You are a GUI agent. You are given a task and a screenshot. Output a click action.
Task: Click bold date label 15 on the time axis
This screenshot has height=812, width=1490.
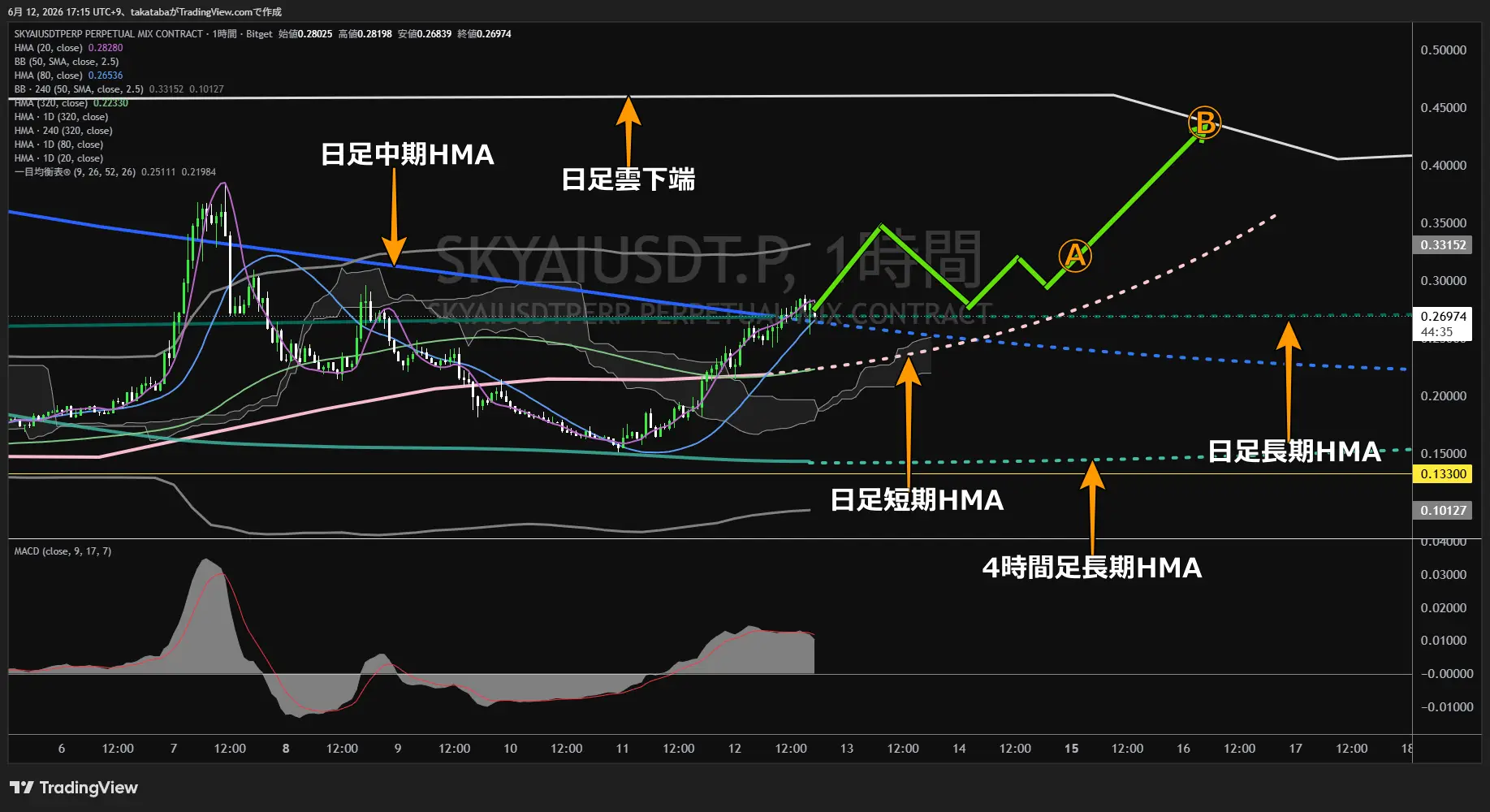[x=1072, y=749]
